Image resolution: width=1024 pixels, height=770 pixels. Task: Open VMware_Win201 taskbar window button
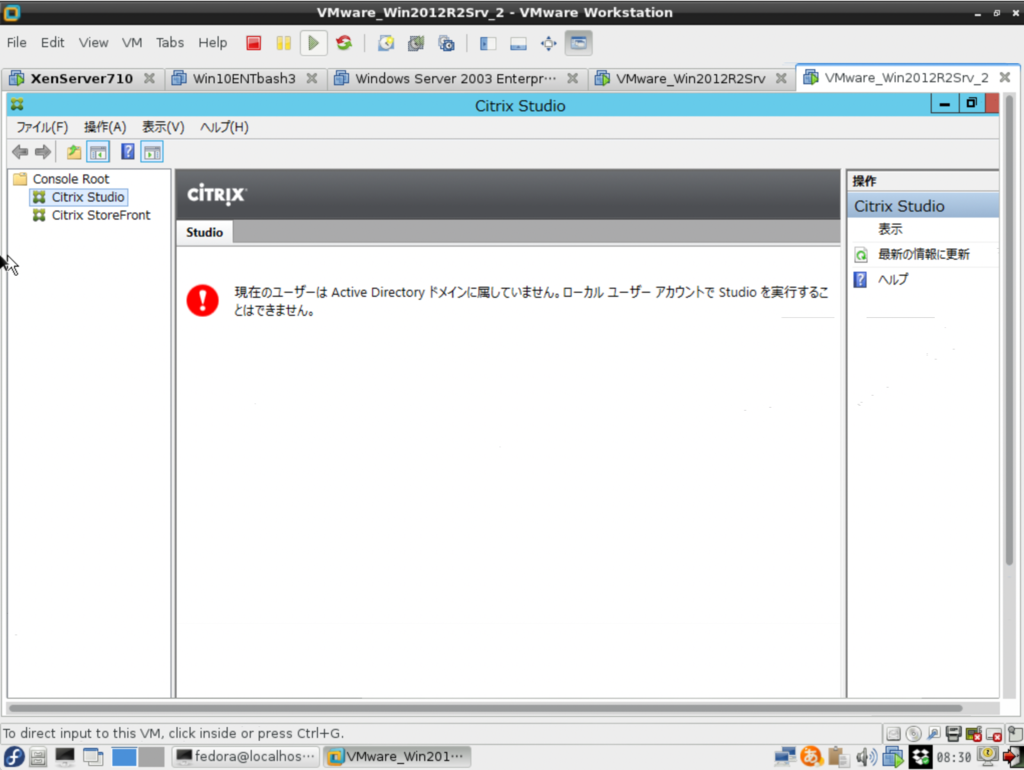point(397,756)
